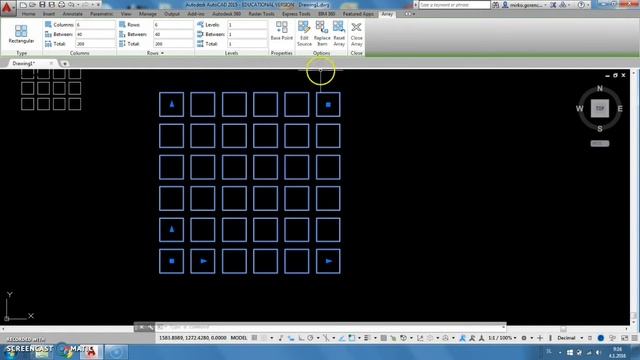Switch to the Insert ribbon tab

click(x=49, y=14)
